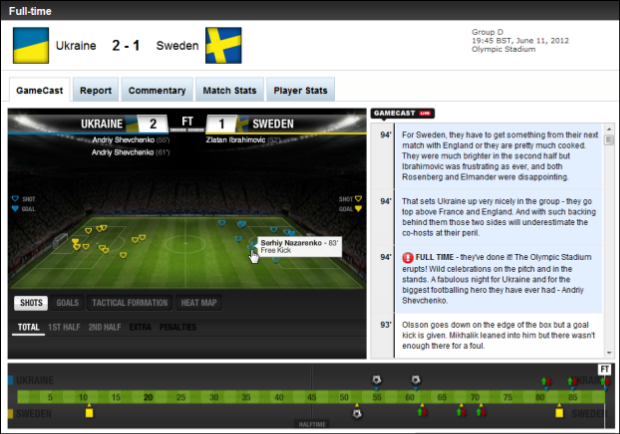Show the HEAT MAP view
620x434 pixels.
[x=199, y=303]
